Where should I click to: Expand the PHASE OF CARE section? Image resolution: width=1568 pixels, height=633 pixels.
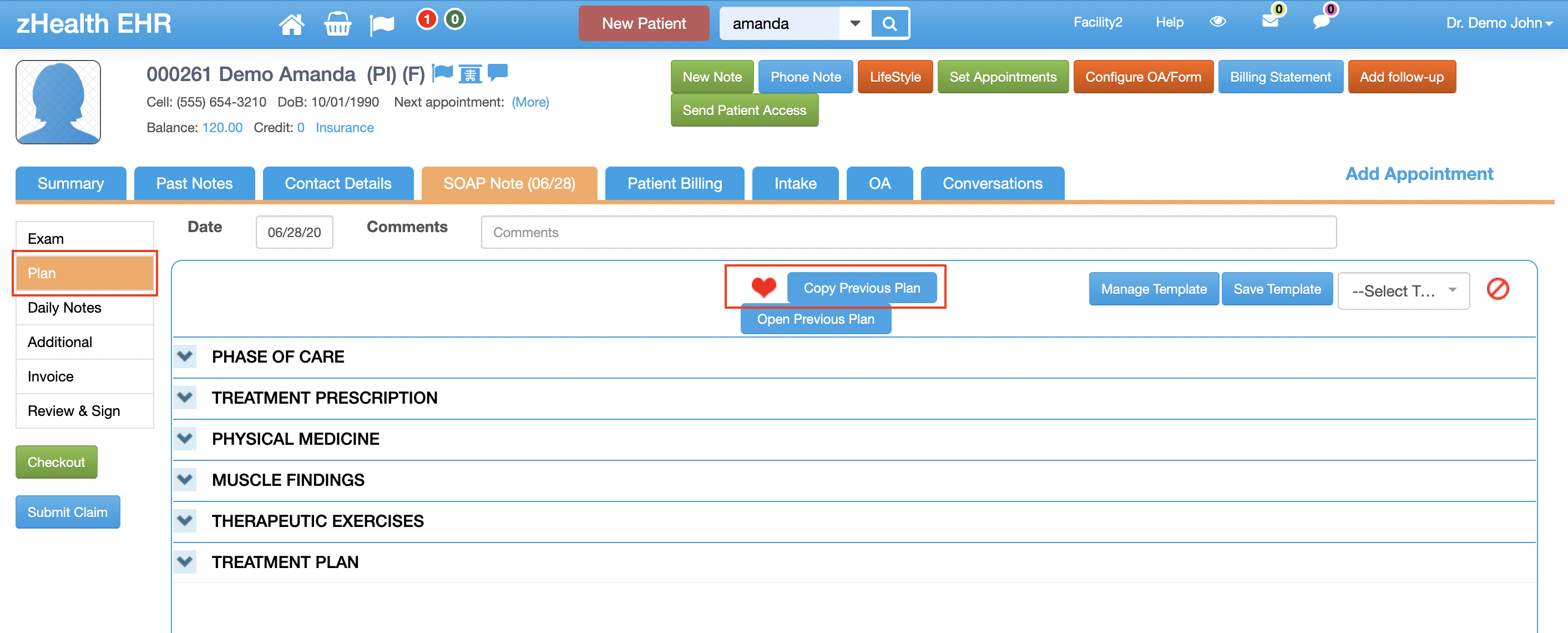(x=185, y=356)
